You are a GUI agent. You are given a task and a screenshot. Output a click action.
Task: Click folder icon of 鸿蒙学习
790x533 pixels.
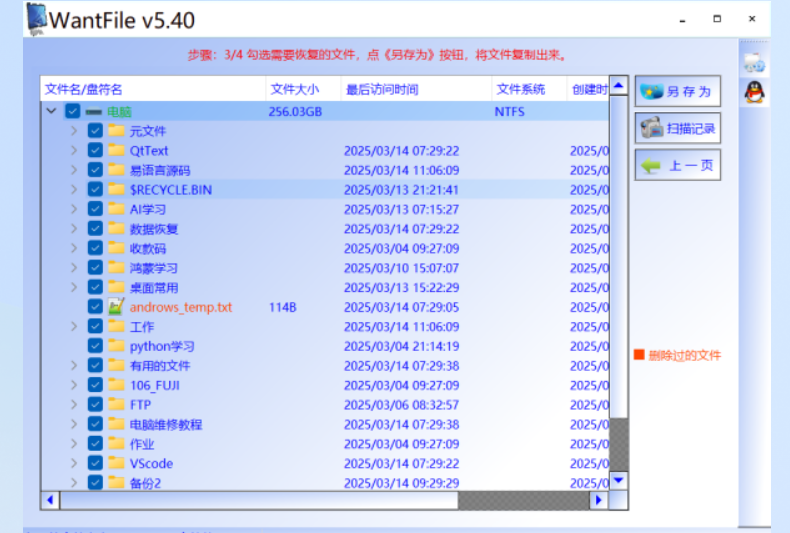116,268
